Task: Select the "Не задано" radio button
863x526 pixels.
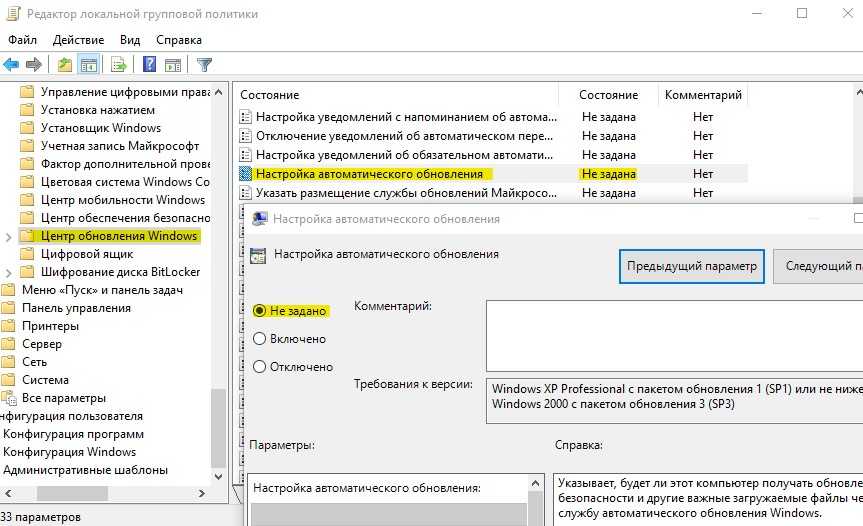Action: (x=260, y=311)
